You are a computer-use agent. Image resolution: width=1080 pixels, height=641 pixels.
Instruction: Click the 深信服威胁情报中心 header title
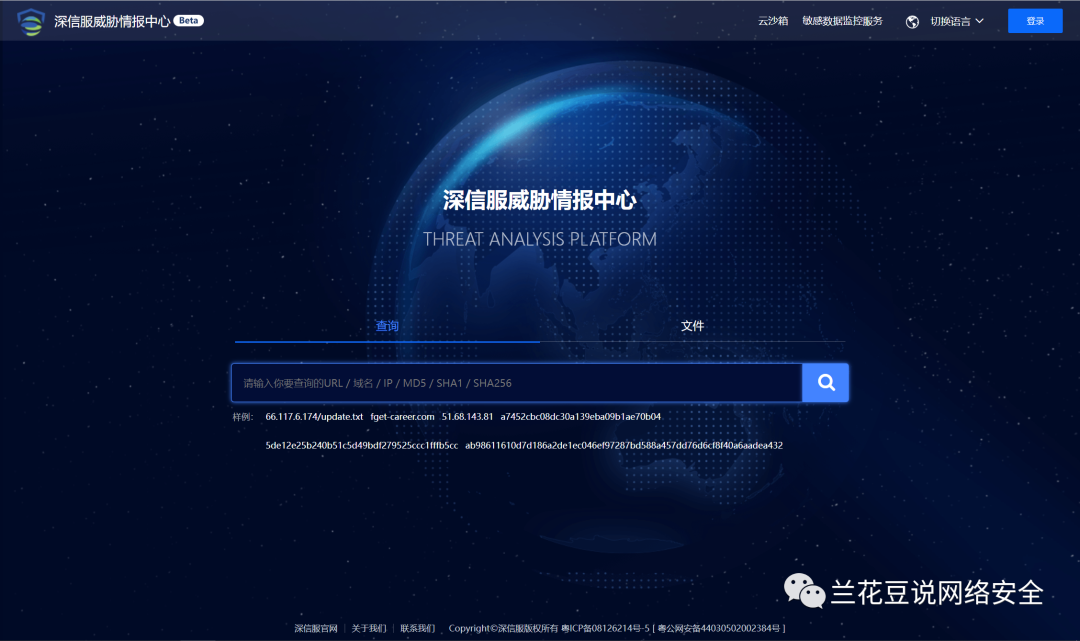click(x=112, y=21)
